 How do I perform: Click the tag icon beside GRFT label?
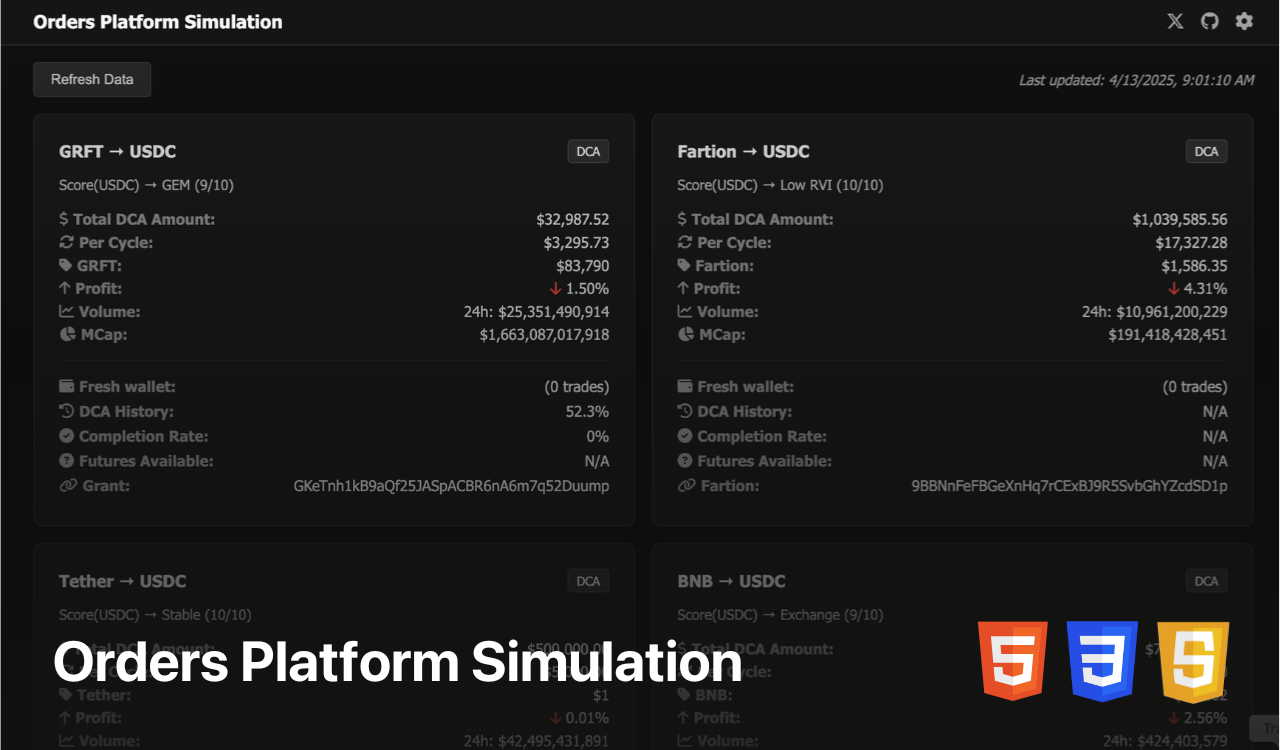click(x=67, y=265)
